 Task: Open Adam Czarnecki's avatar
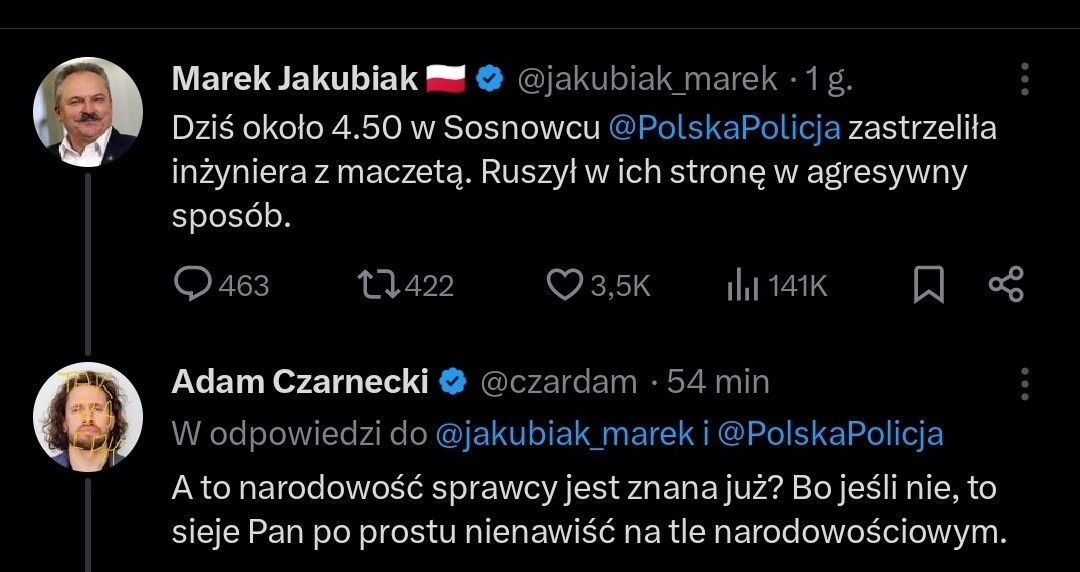(88, 415)
